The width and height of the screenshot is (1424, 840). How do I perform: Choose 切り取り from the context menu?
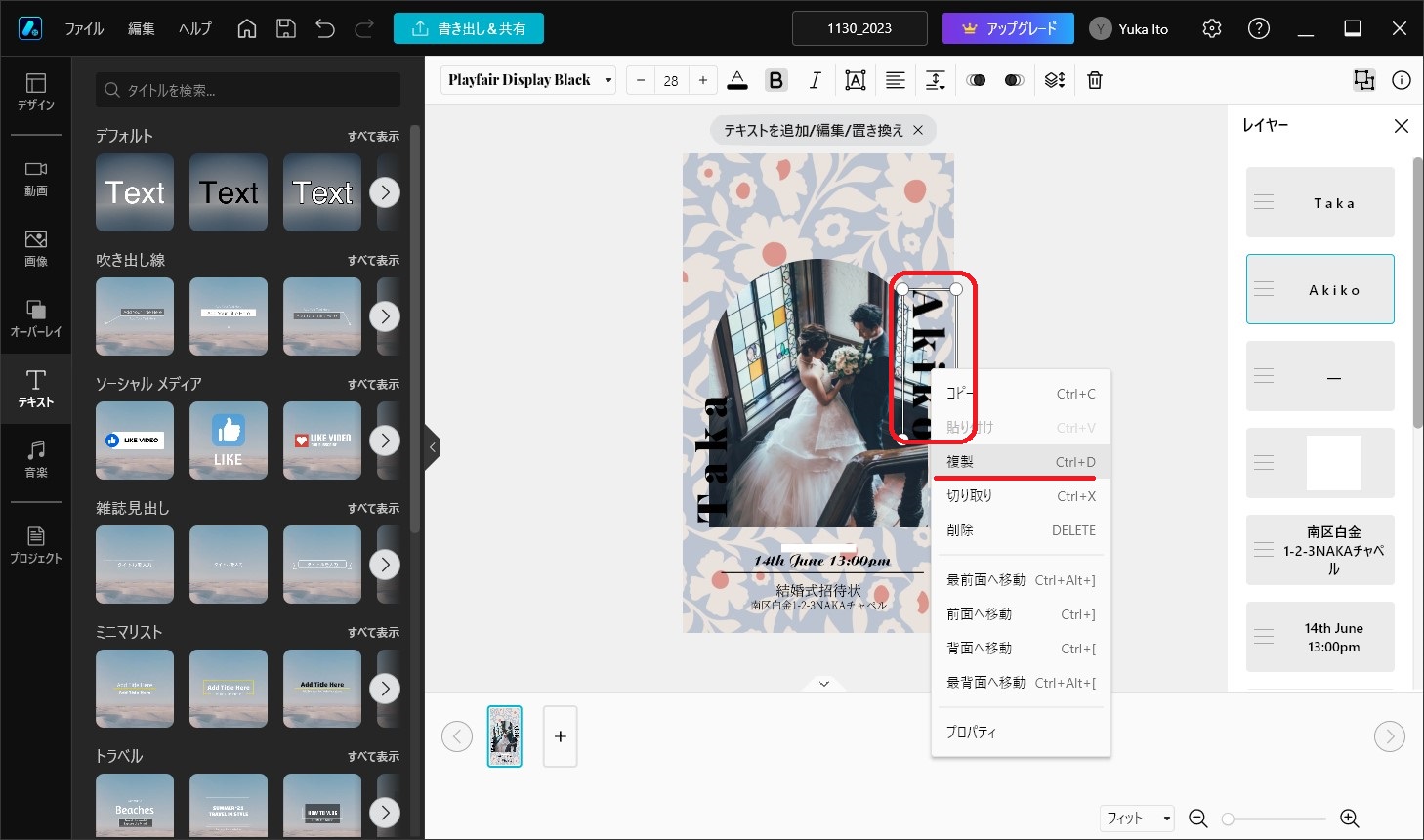click(1021, 495)
